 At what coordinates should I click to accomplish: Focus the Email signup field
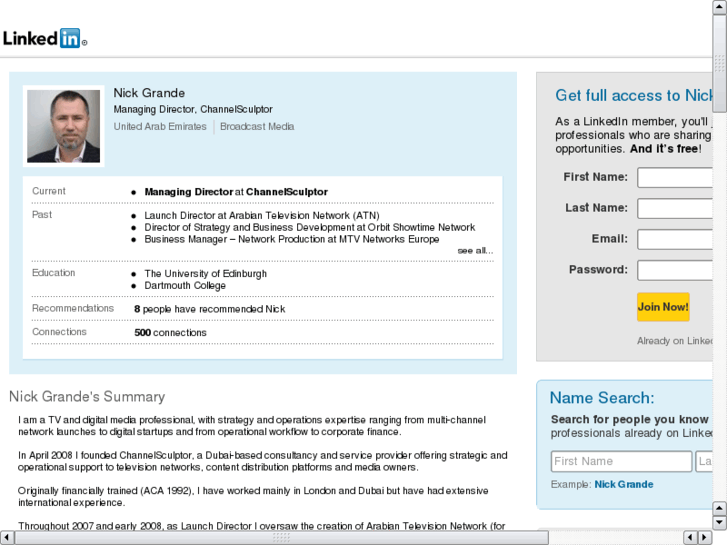[x=675, y=239]
